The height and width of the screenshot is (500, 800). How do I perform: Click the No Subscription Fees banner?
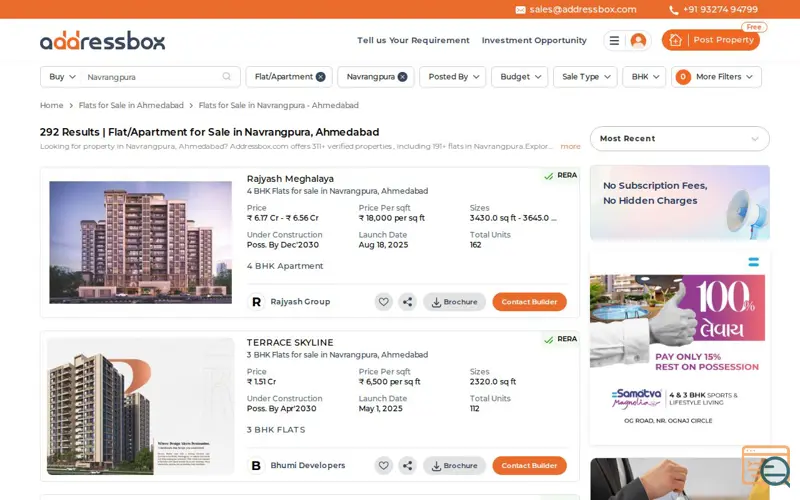[x=680, y=203]
